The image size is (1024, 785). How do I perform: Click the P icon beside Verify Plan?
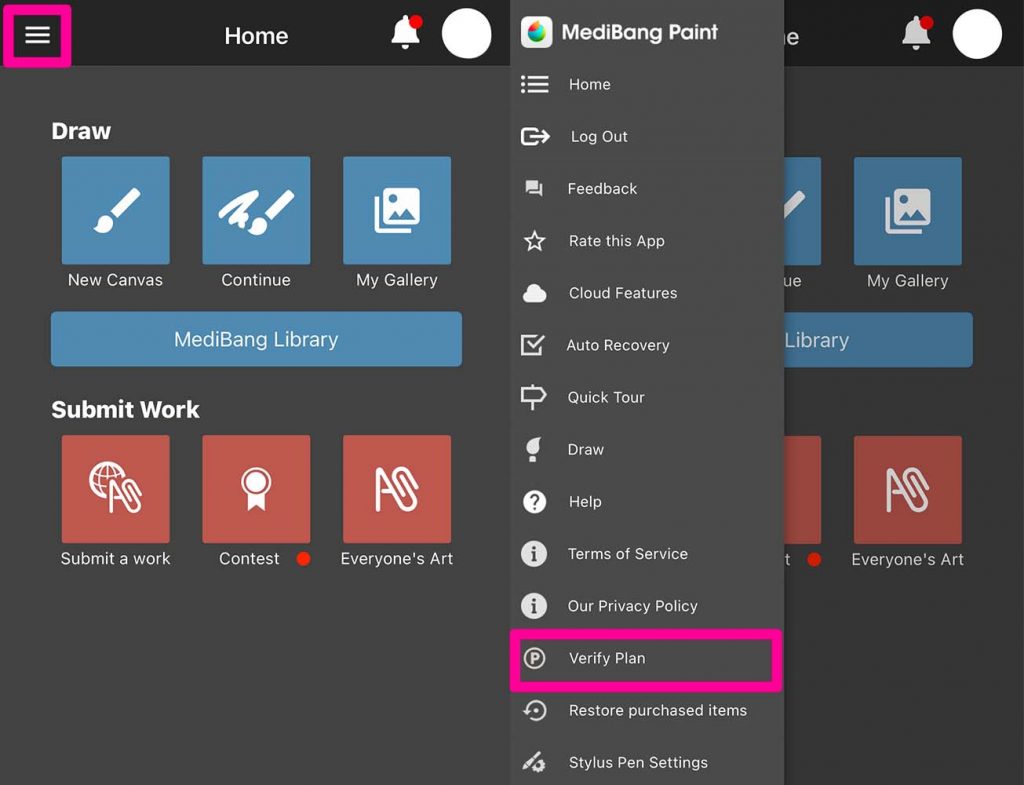click(x=534, y=658)
